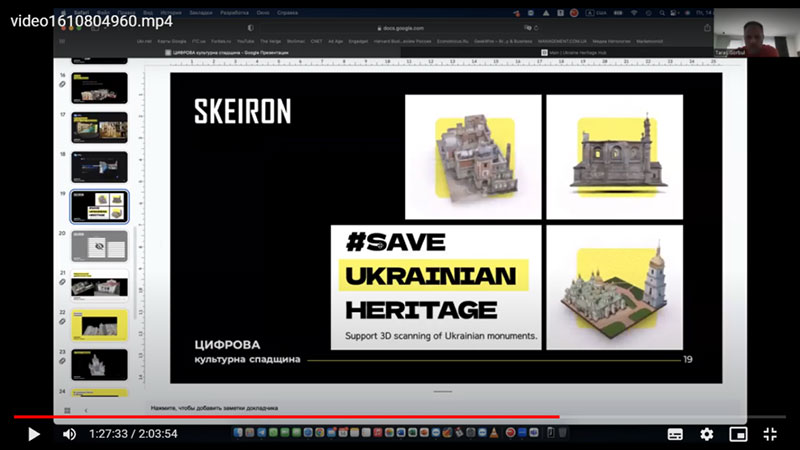The width and height of the screenshot is (800, 450).
Task: Select slide 19 thumbnail
Action: pos(99,206)
